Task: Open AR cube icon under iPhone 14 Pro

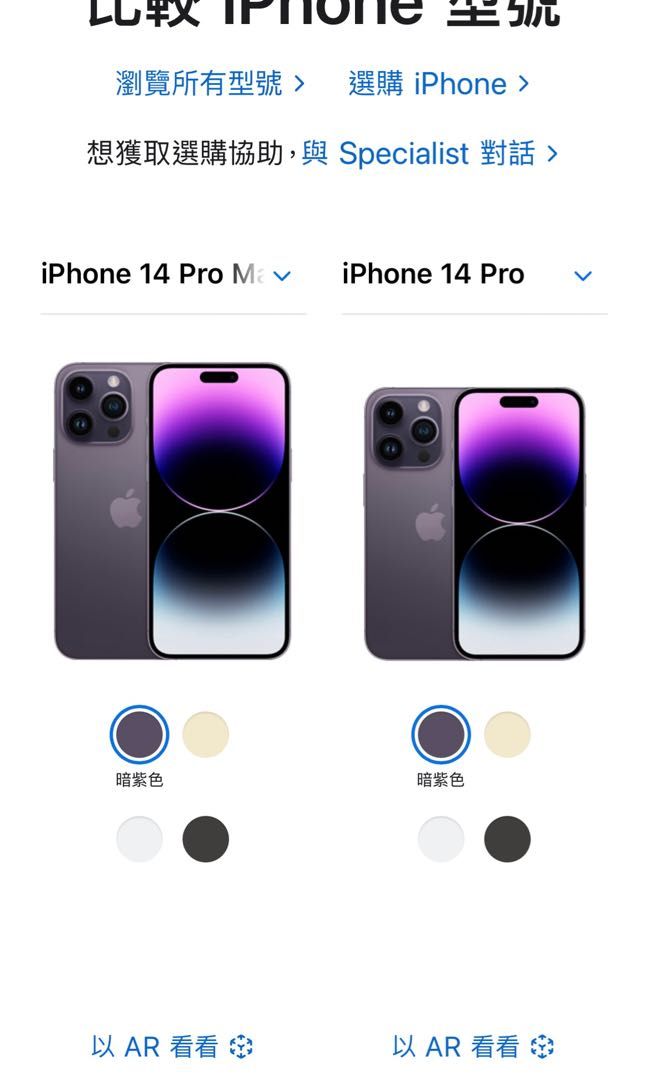Action: 542,1046
